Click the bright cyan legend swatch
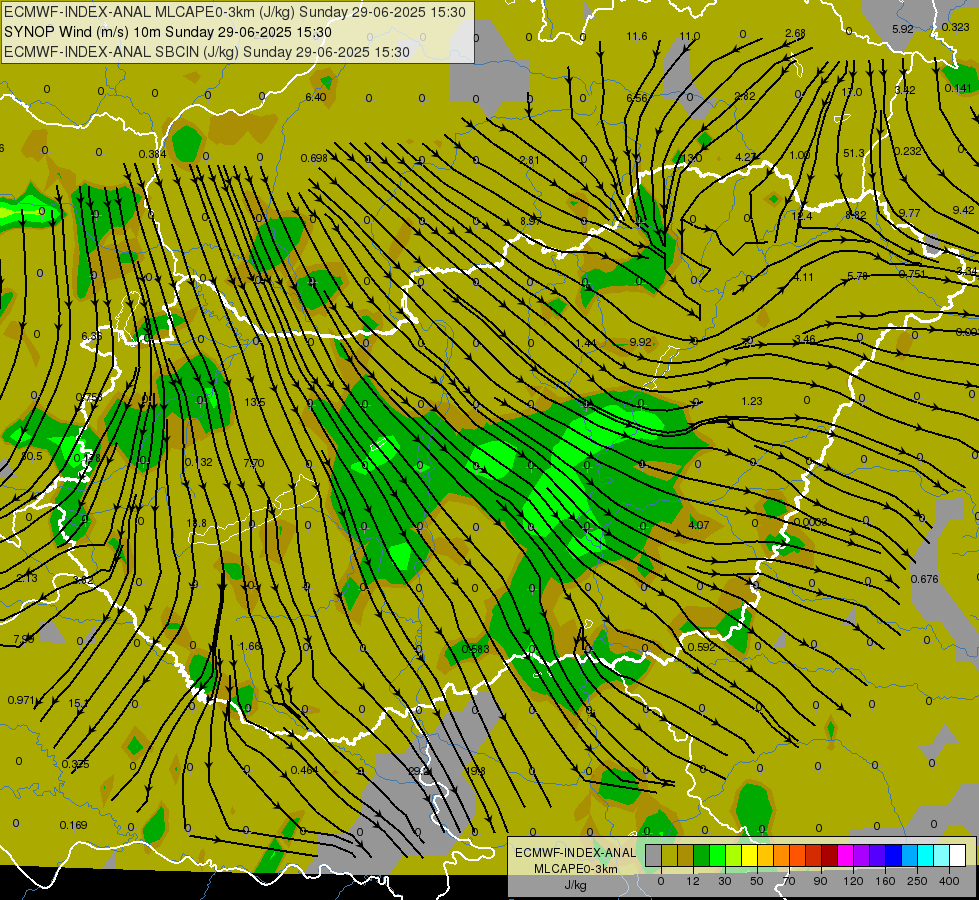Screen dimensions: 979x900 (x=925, y=855)
